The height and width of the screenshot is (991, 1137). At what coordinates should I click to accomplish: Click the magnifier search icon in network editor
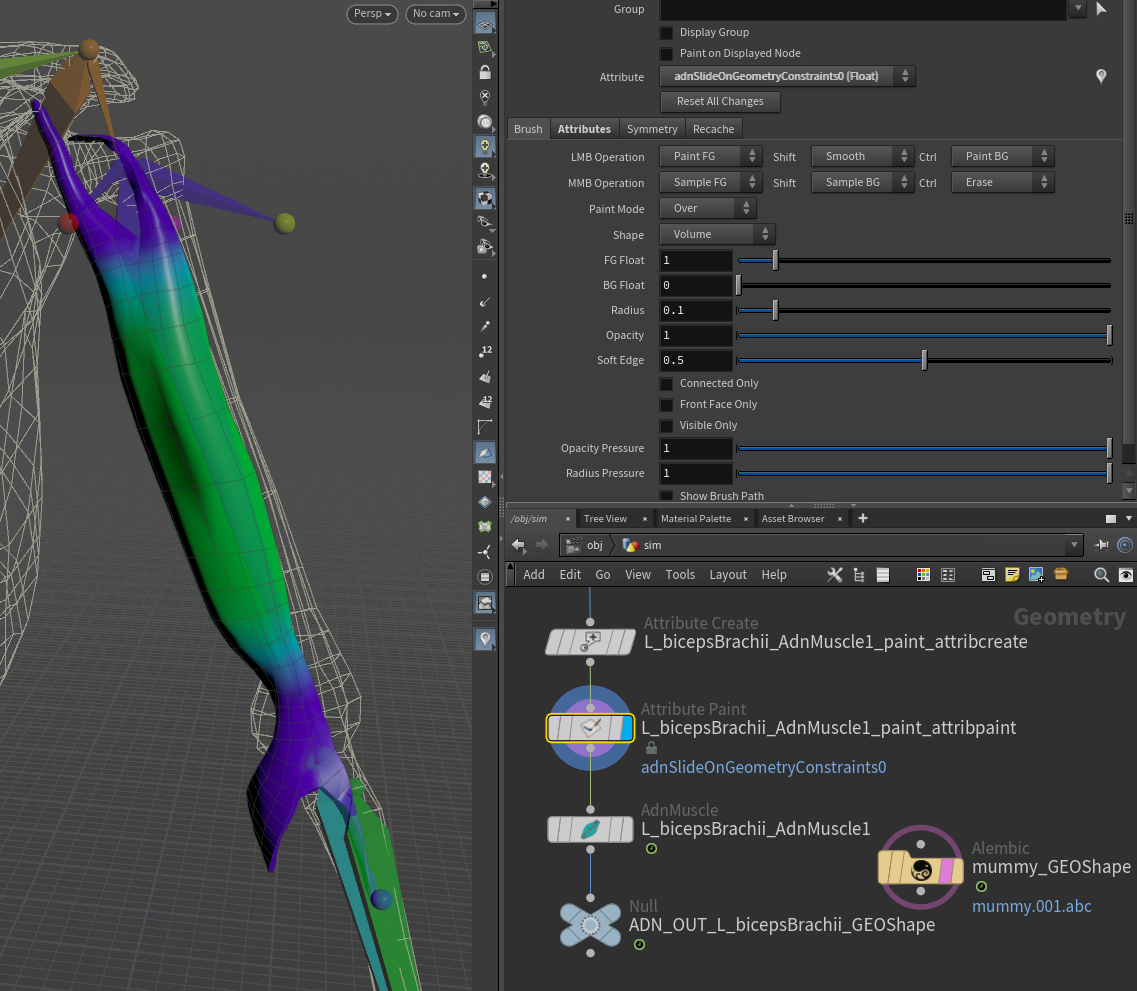tap(1101, 575)
